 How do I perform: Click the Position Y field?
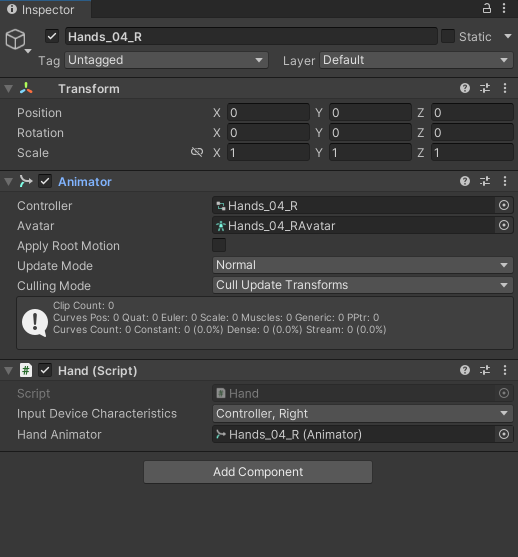point(370,113)
